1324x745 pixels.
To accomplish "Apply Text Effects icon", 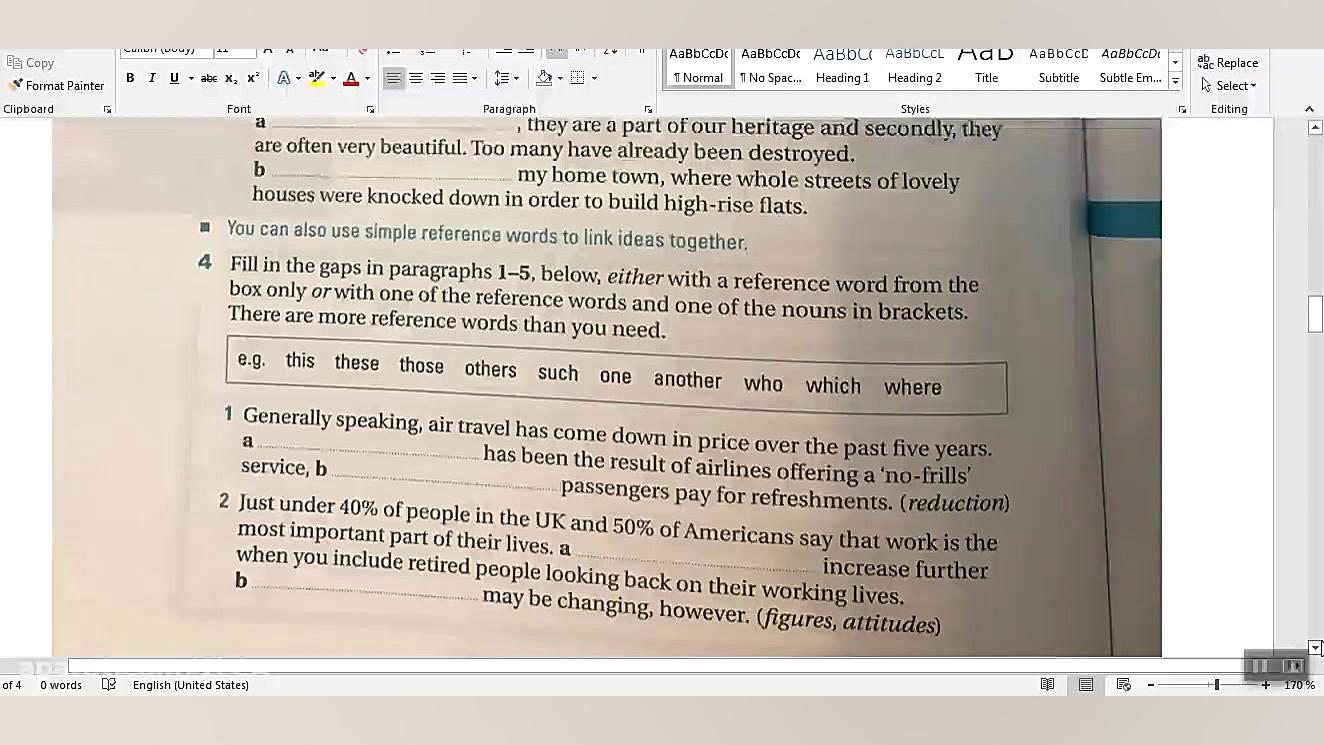I will pos(284,78).
